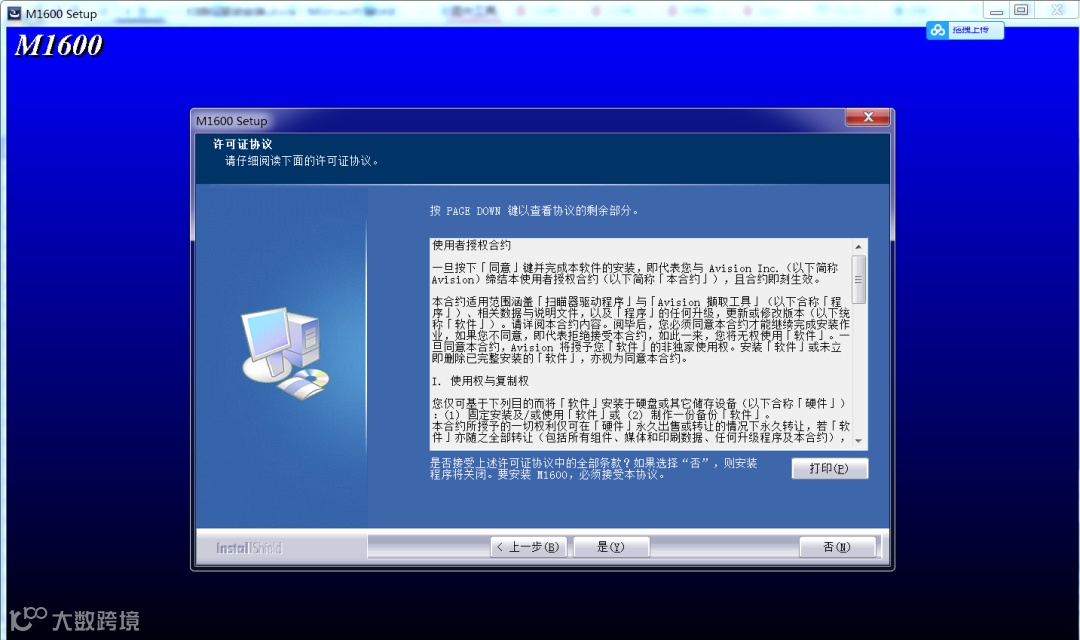1080x640 pixels.
Task: Click the cloud icon in the upload widget
Action: pos(938,30)
